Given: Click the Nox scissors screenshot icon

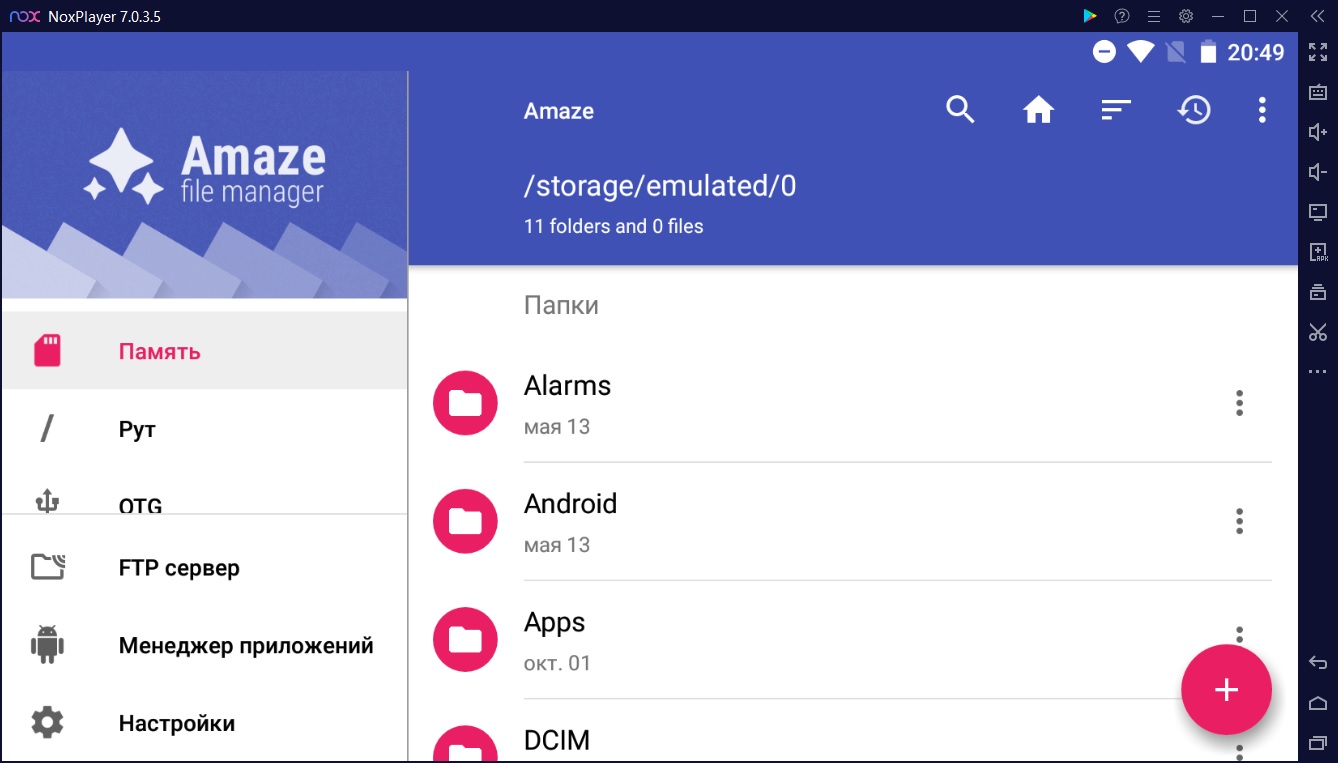Looking at the screenshot, I should (1318, 332).
